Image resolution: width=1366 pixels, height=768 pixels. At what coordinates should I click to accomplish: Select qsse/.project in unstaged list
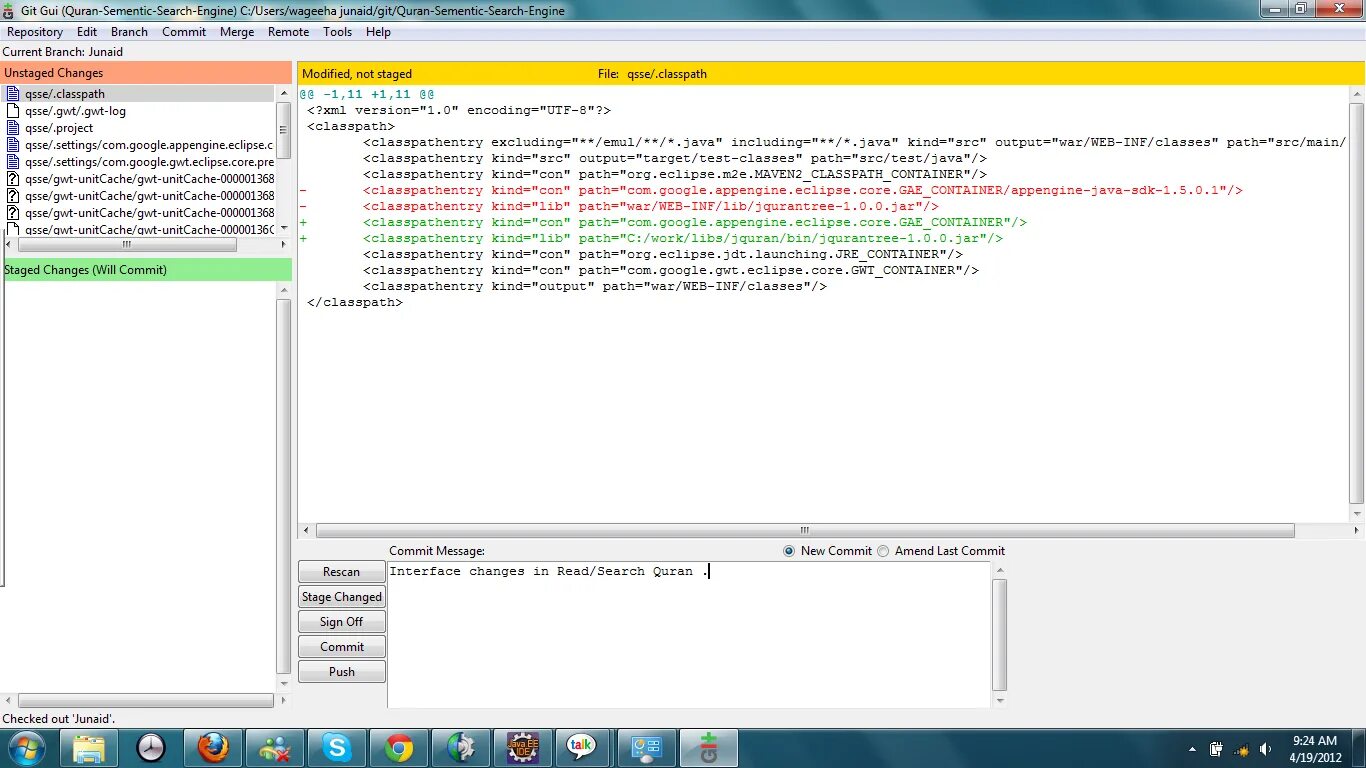click(59, 128)
